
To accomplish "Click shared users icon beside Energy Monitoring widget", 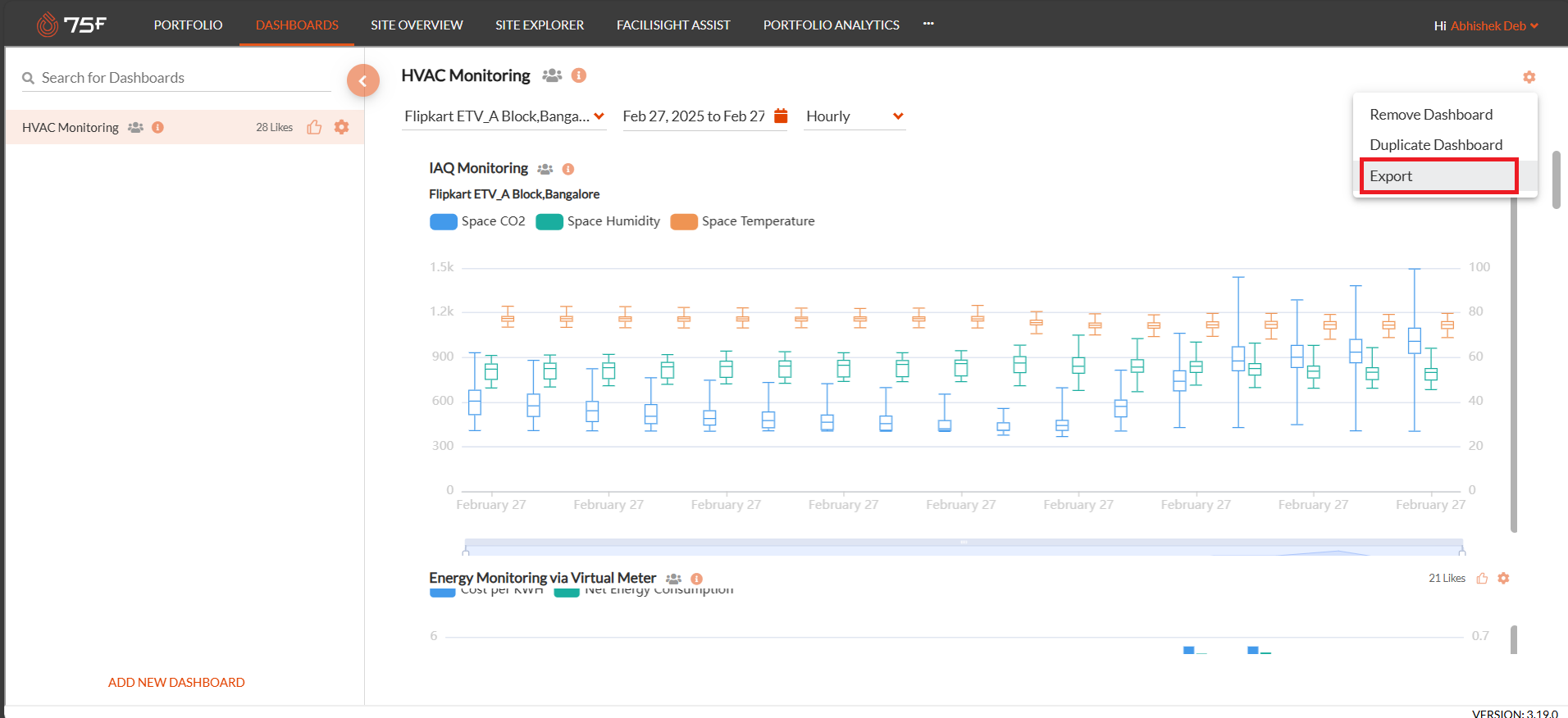I will [673, 579].
